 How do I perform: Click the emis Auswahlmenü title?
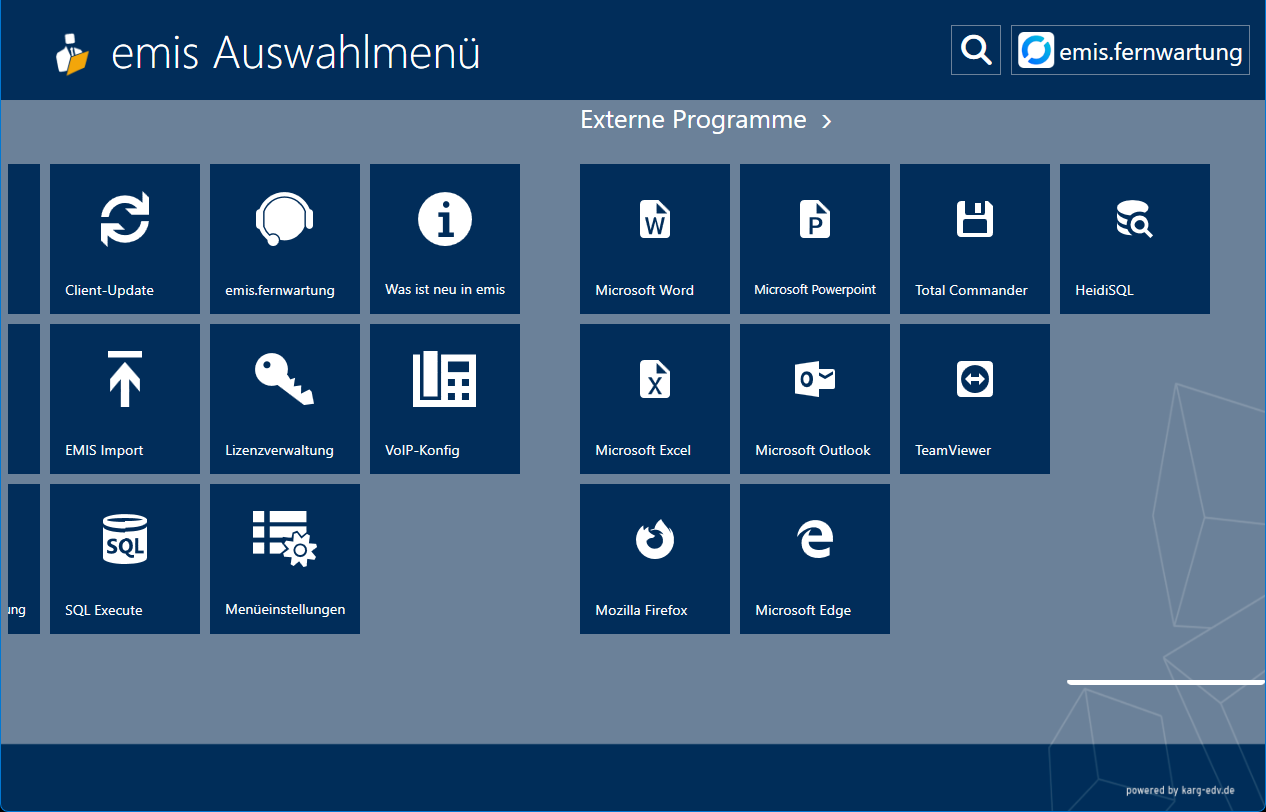296,53
